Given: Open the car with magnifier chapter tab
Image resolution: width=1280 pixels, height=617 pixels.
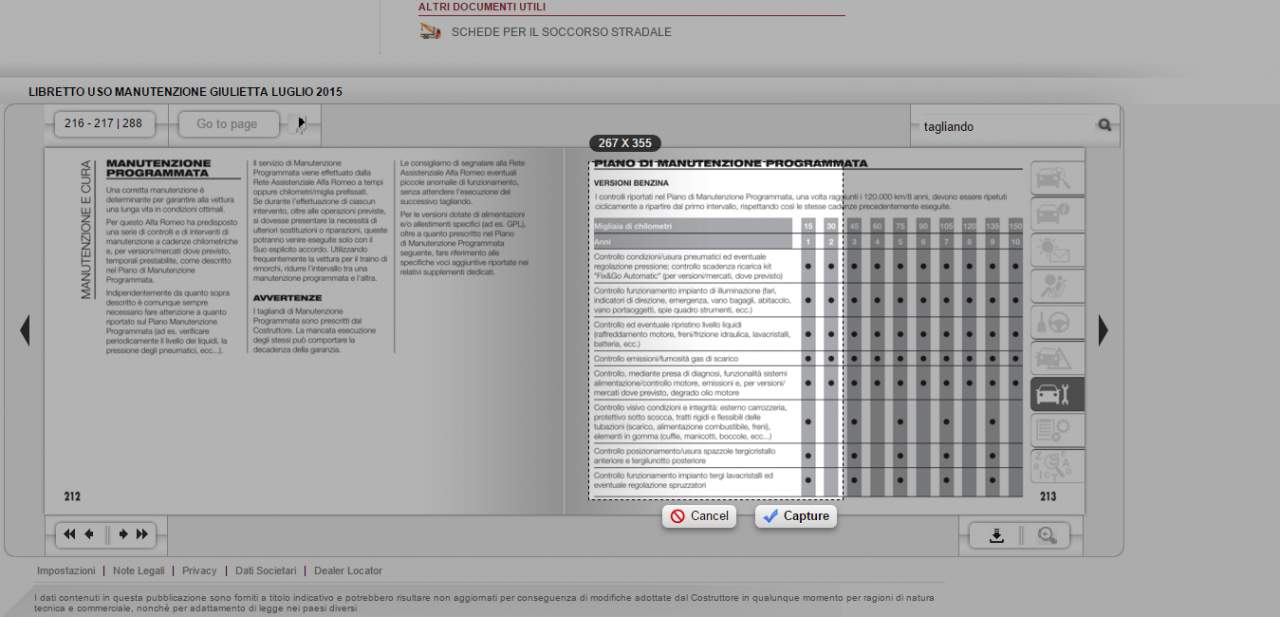Looking at the screenshot, I should point(1057,179).
